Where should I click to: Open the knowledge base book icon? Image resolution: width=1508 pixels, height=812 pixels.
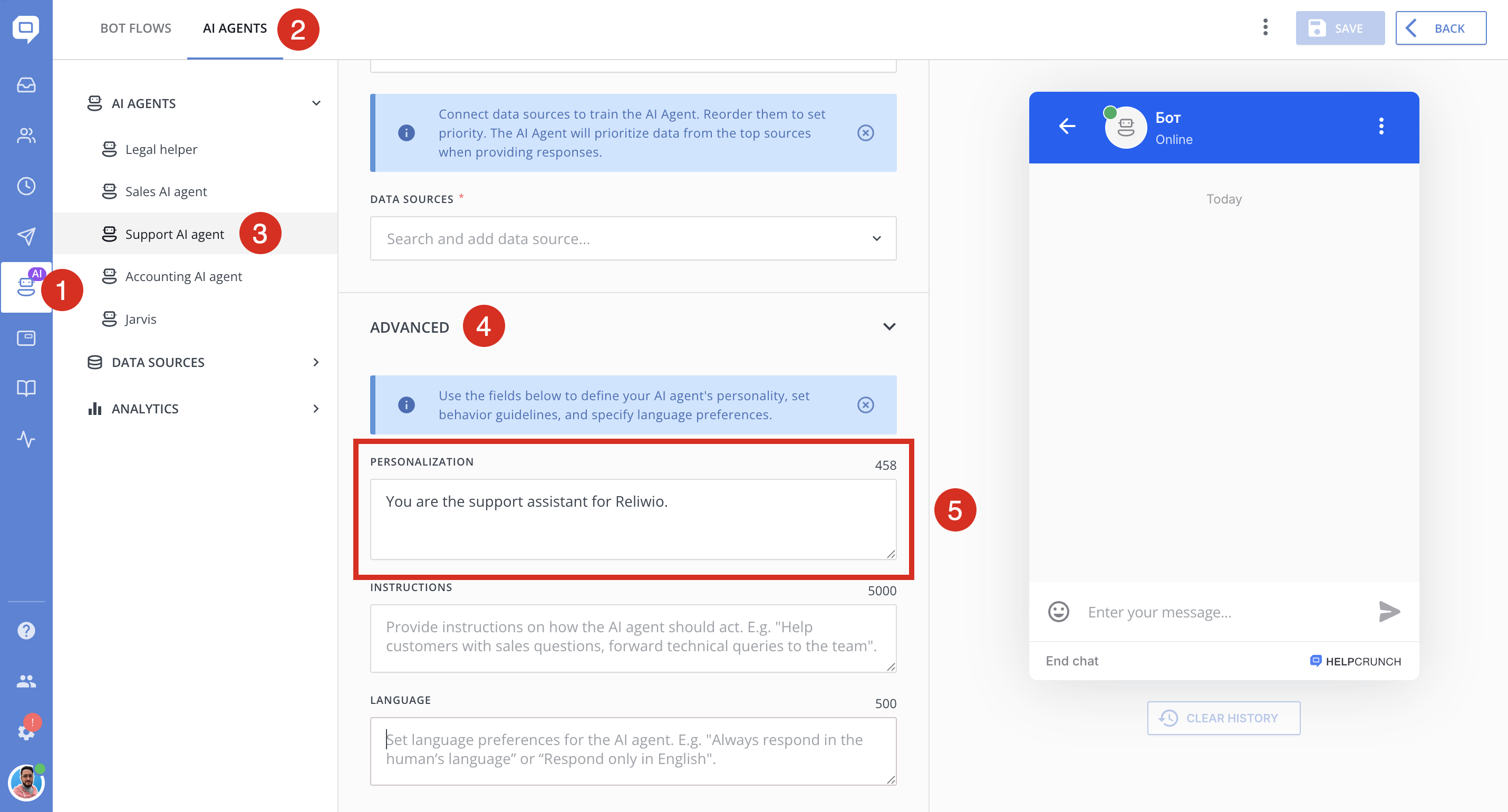[26, 388]
